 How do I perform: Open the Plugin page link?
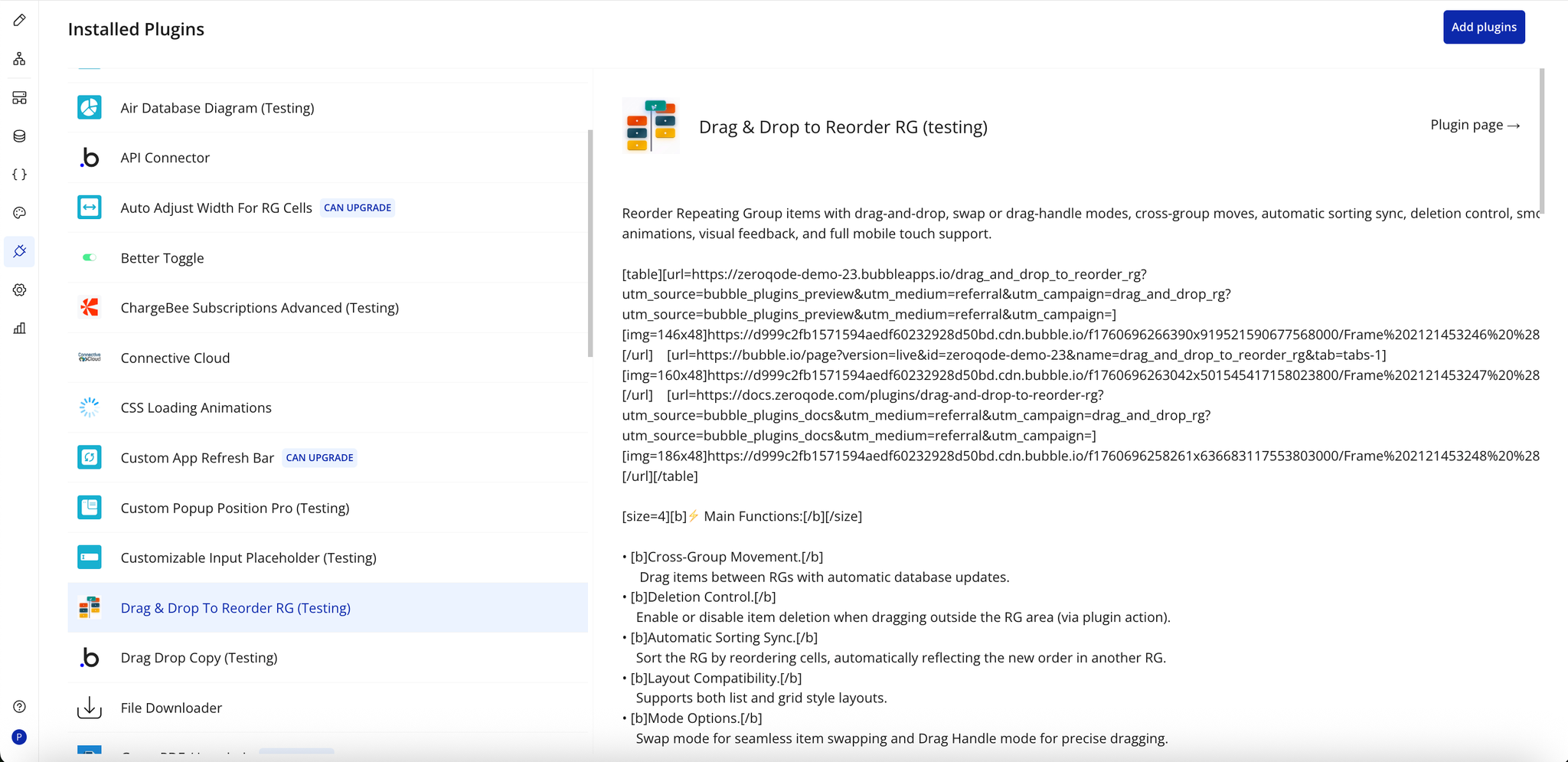[1475, 125]
